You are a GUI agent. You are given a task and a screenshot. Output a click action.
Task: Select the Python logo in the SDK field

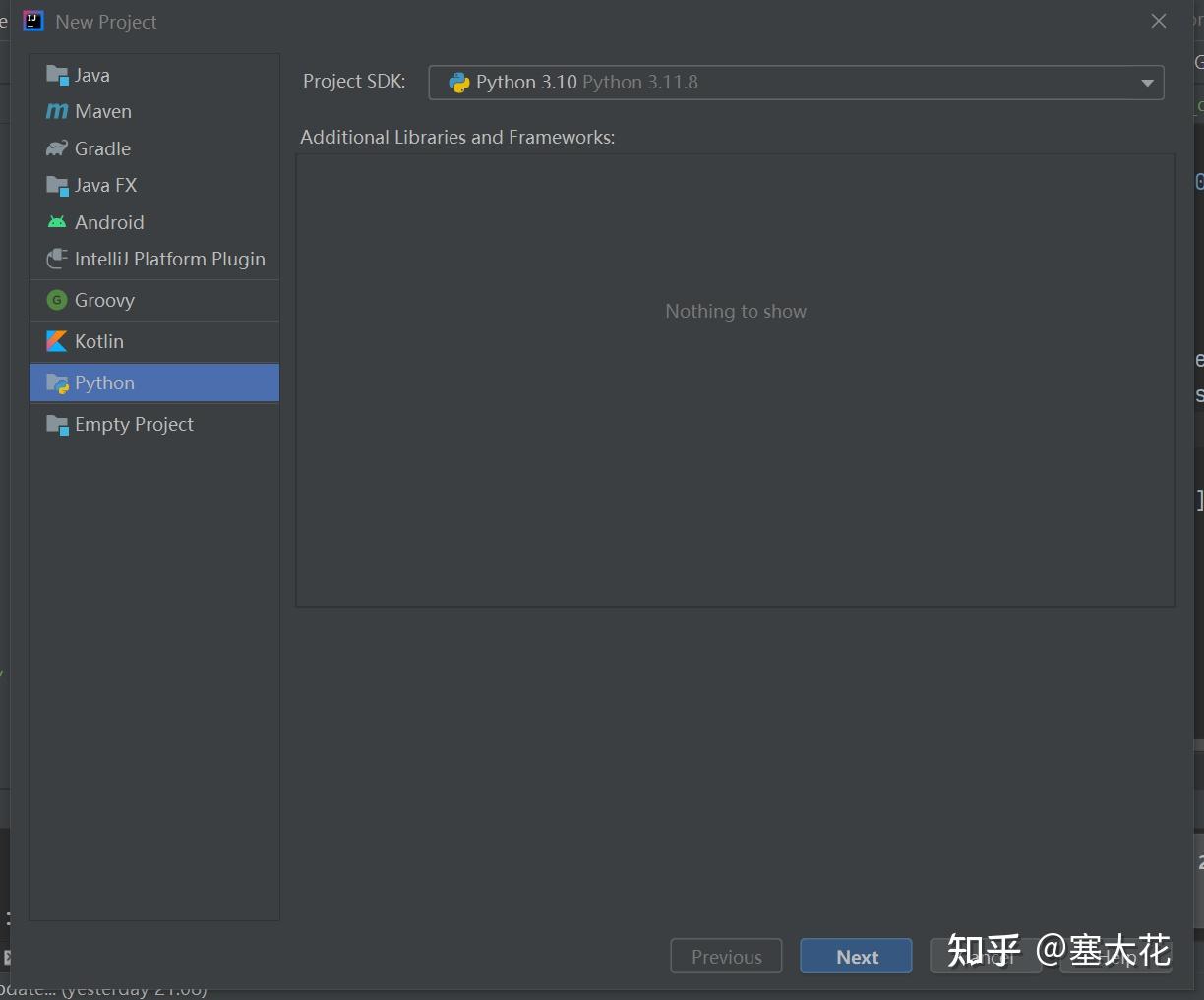458,82
